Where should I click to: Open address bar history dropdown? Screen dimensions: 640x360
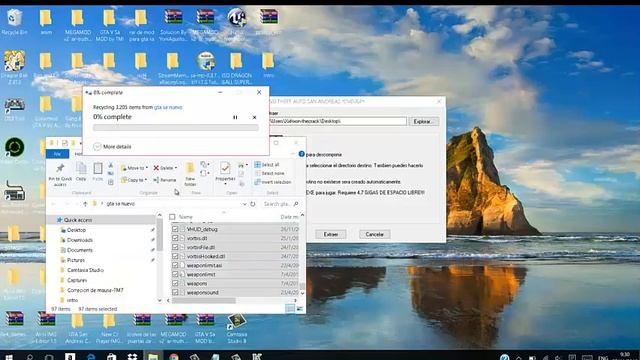pos(244,204)
